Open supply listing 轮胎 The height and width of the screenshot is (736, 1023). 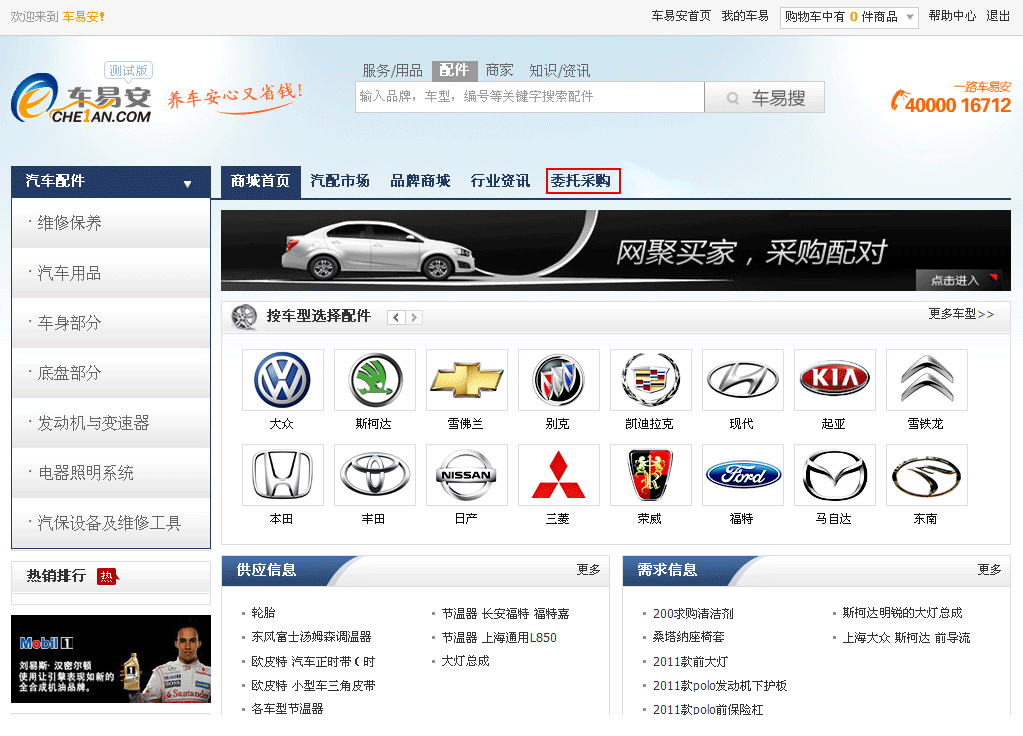click(x=264, y=613)
